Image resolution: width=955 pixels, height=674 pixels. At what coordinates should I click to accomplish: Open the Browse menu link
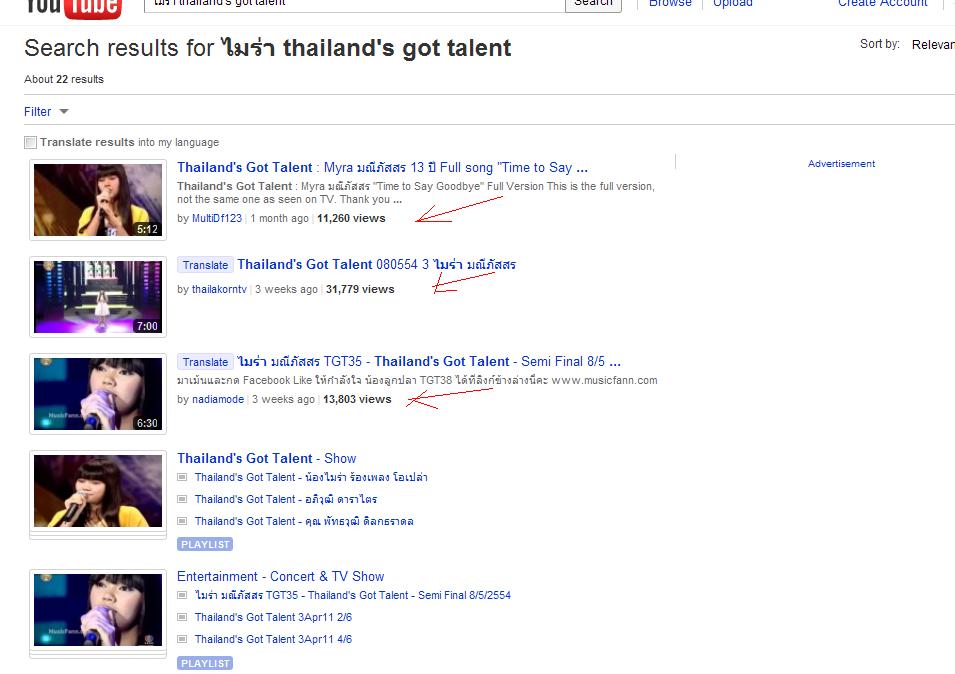670,4
